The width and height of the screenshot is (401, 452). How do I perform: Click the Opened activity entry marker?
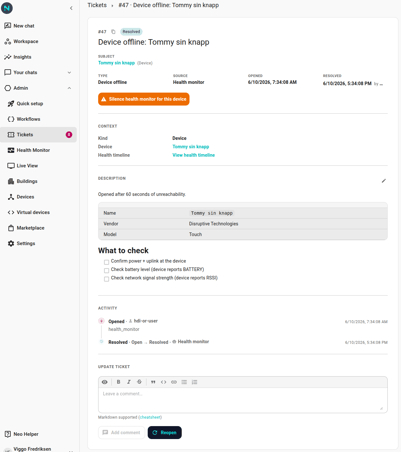pos(101,321)
